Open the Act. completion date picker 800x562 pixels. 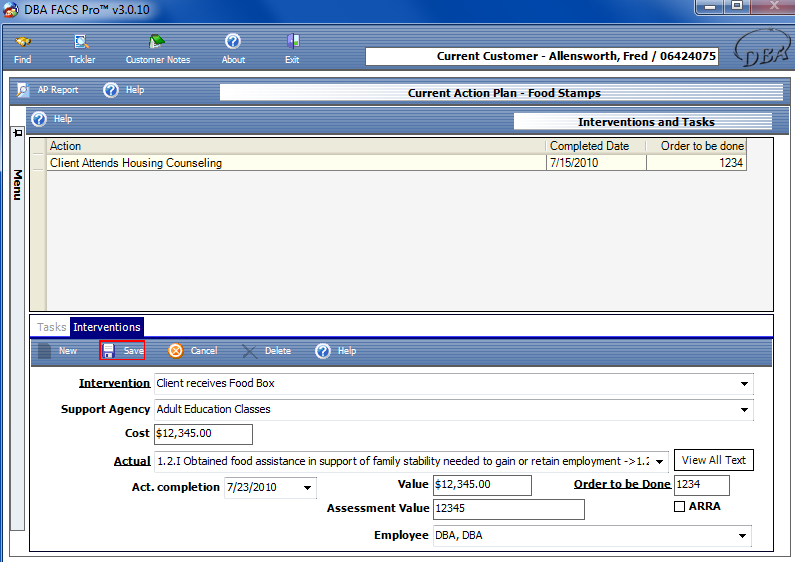306,488
